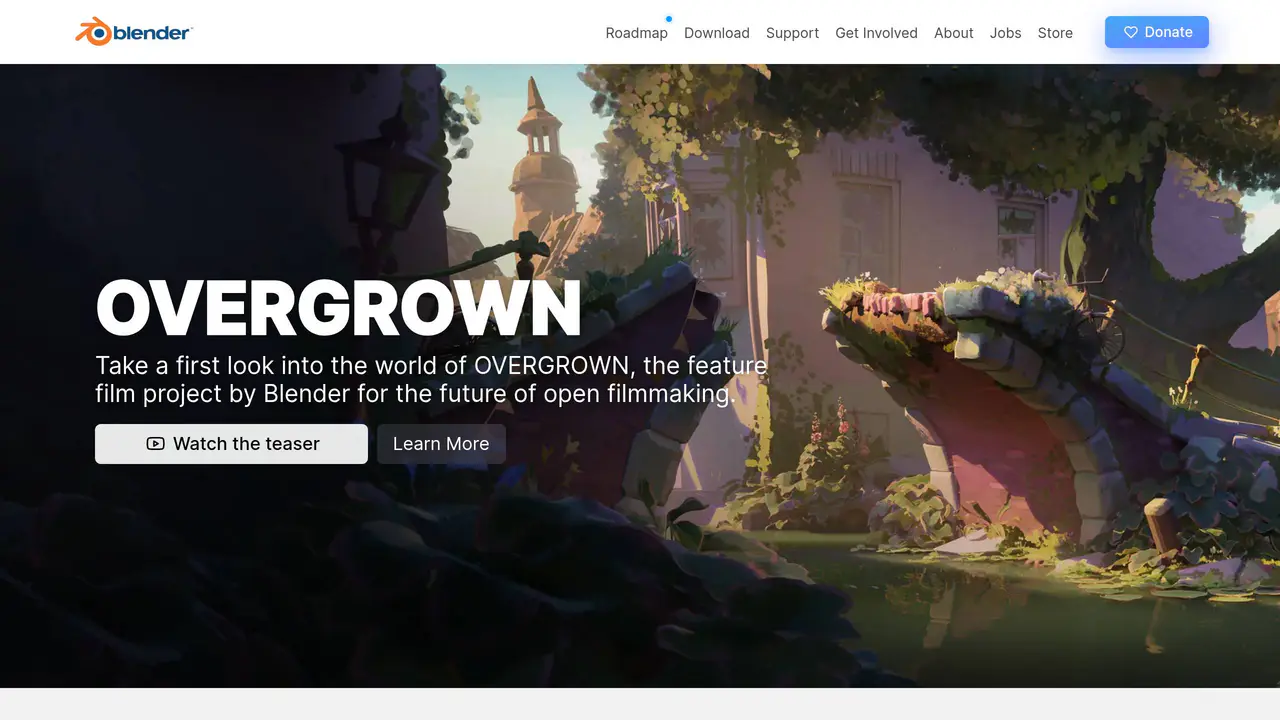
Task: Go to the Download page
Action: (x=717, y=33)
